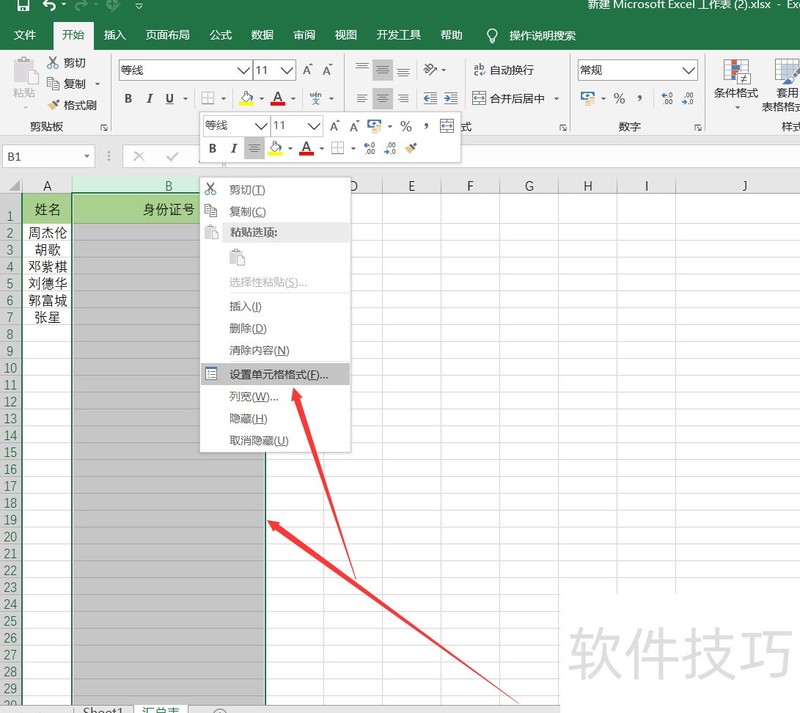Apply the yellow fill color in ribbon
This screenshot has height=713, width=800.
[x=245, y=98]
